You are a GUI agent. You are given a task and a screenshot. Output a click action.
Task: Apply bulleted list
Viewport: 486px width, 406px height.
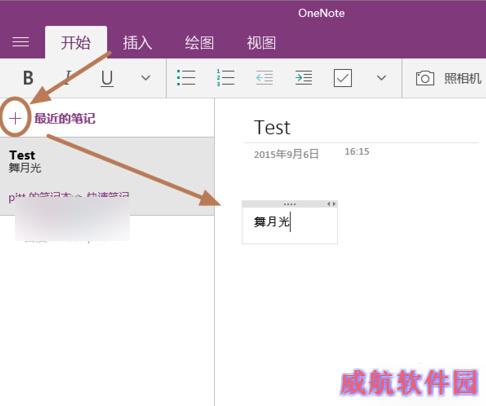[186, 78]
